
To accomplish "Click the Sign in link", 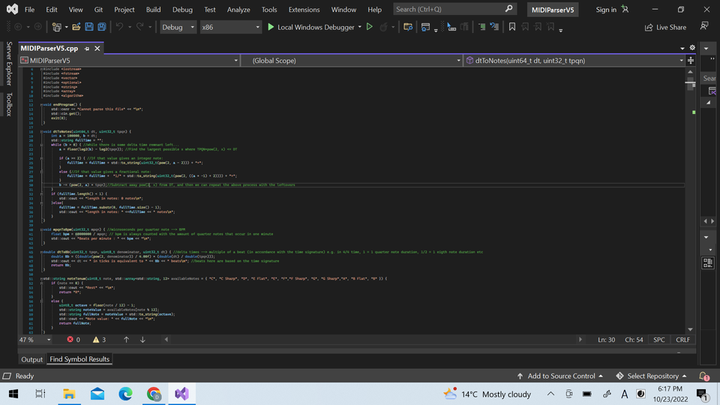I will click(606, 9).
